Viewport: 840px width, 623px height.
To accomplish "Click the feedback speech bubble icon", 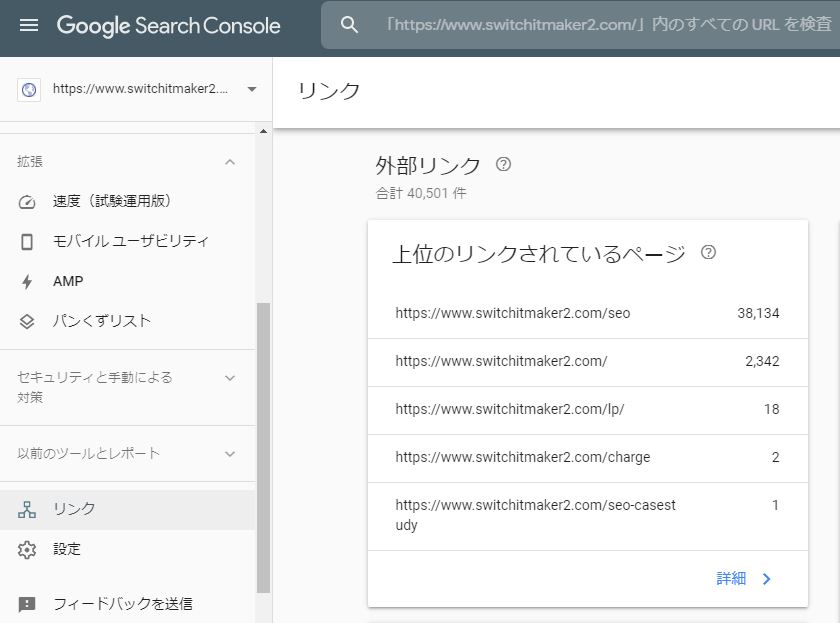I will point(27,604).
